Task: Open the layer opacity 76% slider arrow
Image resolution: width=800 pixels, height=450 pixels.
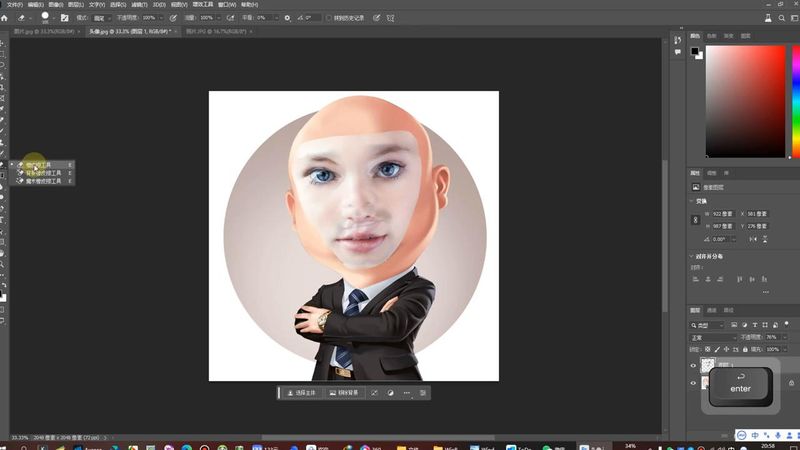Action: (785, 338)
